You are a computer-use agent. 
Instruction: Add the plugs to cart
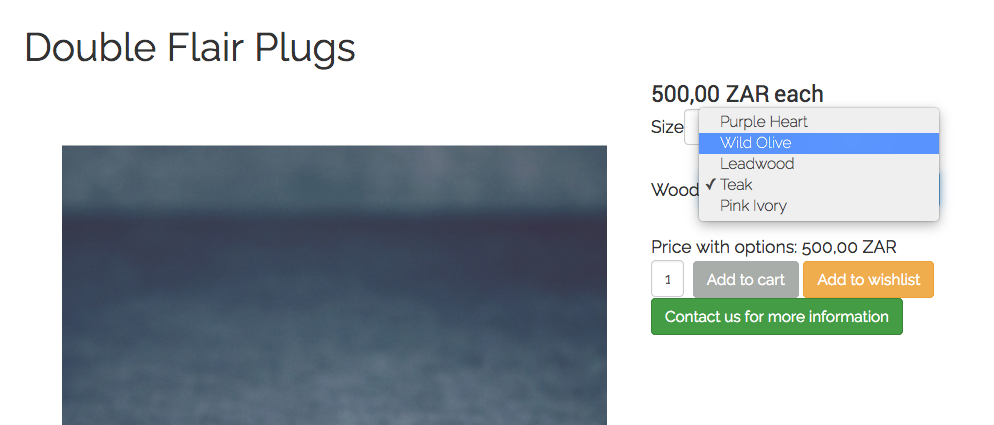(746, 279)
